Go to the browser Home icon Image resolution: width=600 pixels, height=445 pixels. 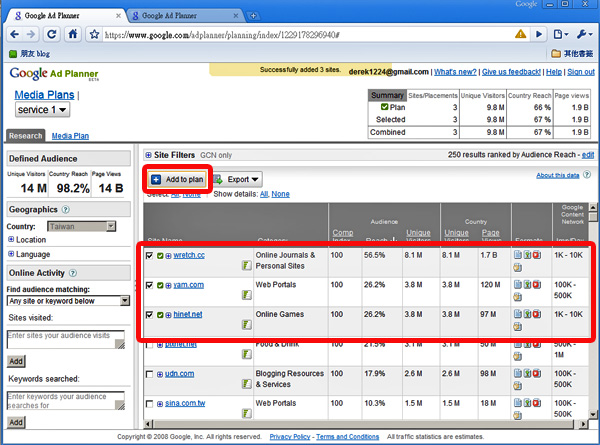tap(73, 34)
